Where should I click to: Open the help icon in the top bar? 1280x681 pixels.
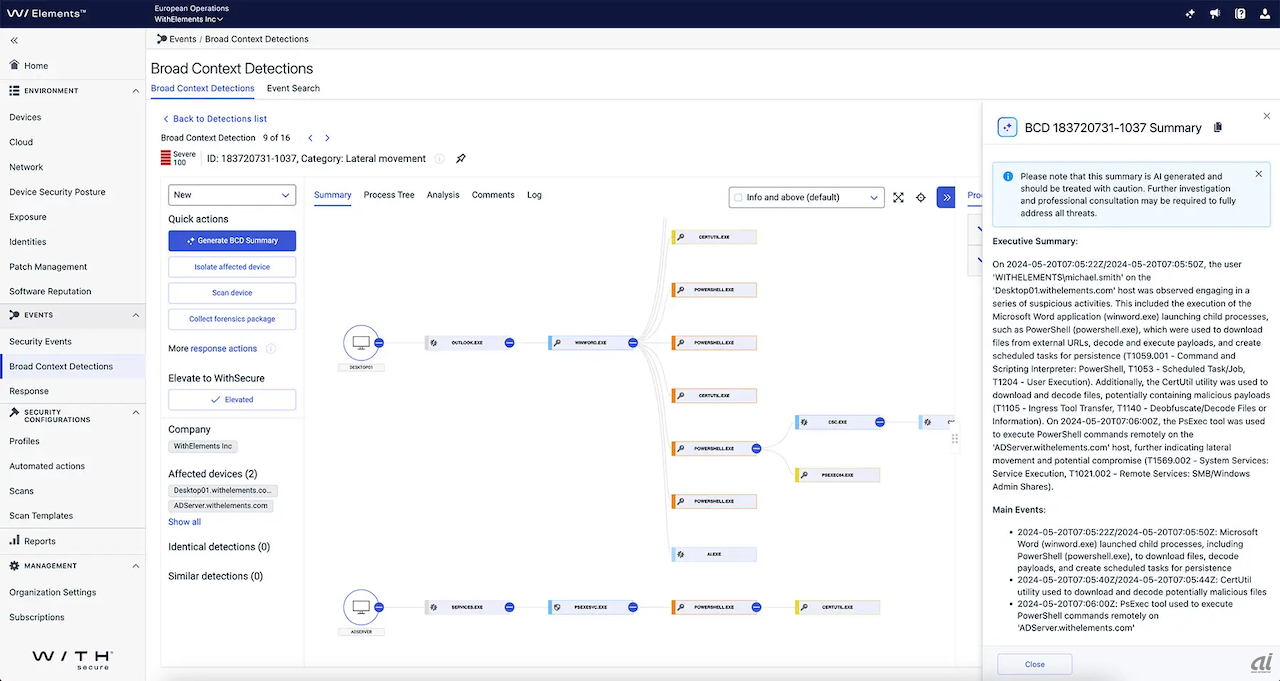(x=1240, y=14)
